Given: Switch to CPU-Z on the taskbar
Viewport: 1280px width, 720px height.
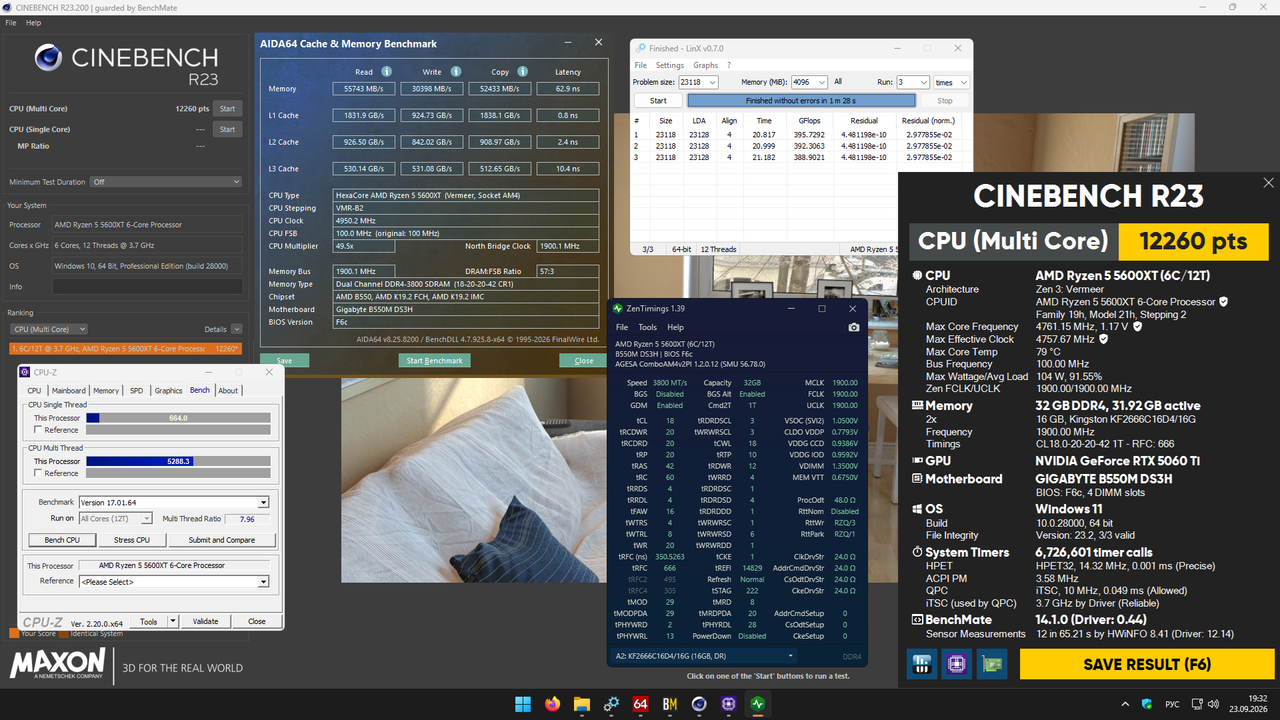Looking at the screenshot, I should point(729,704).
